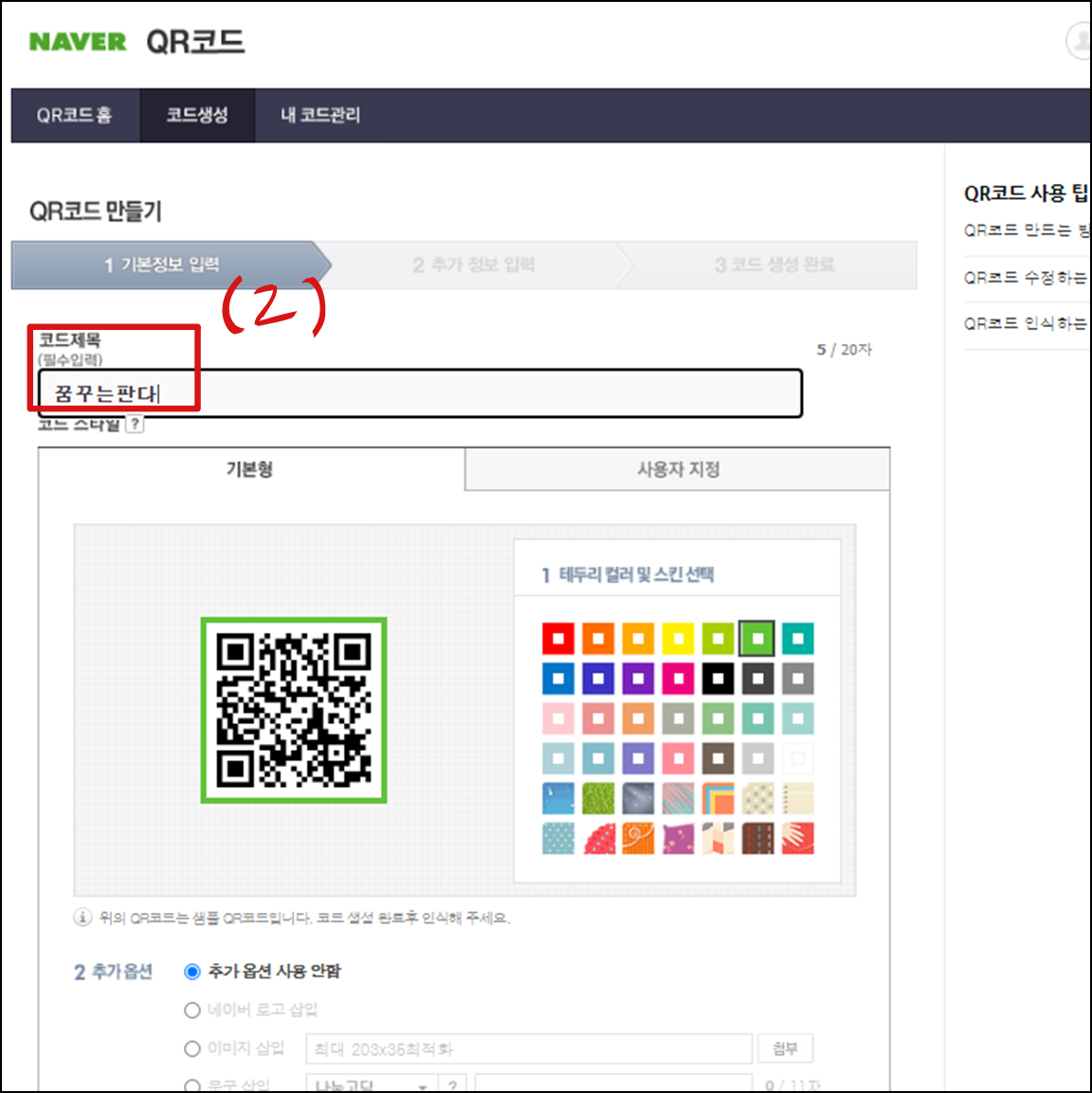Pick the teal border color swatch
Image resolution: width=1092 pixels, height=1093 pixels.
tap(798, 639)
